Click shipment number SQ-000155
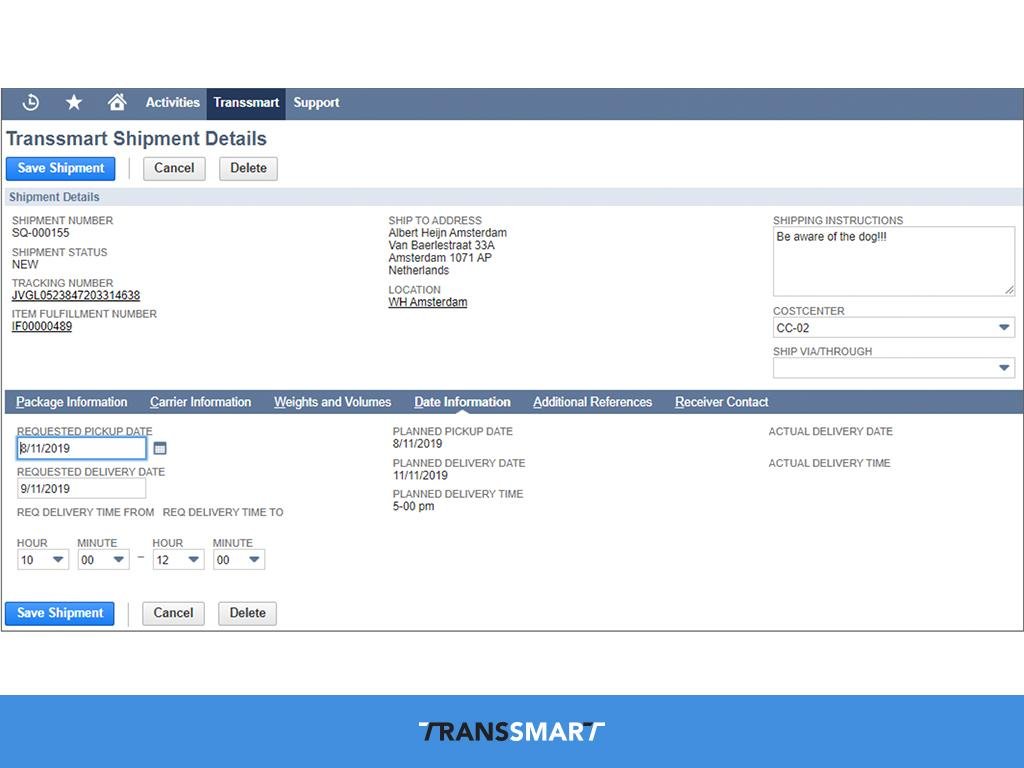The height and width of the screenshot is (768, 1024). point(40,232)
